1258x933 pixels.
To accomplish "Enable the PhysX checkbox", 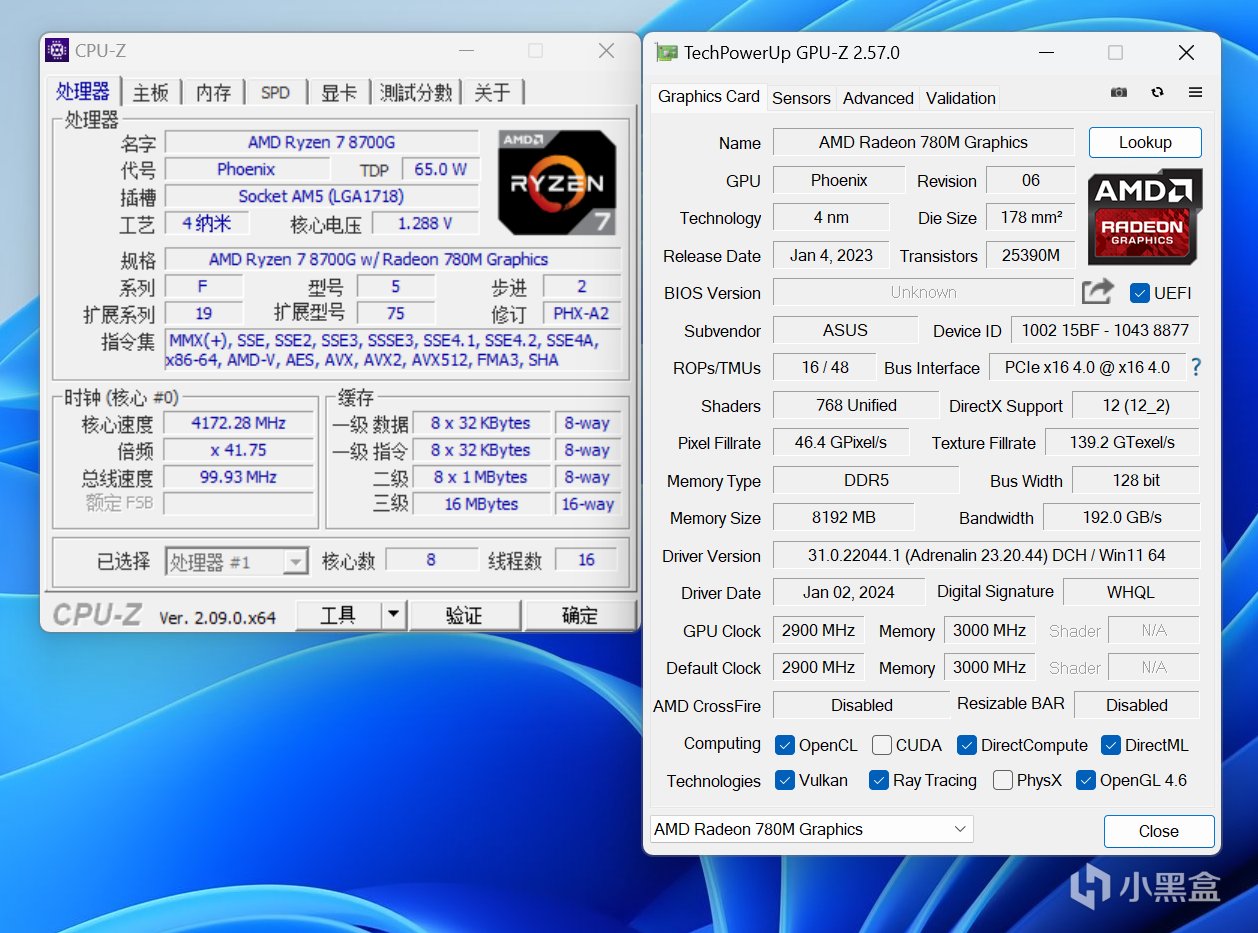I will tap(1003, 780).
